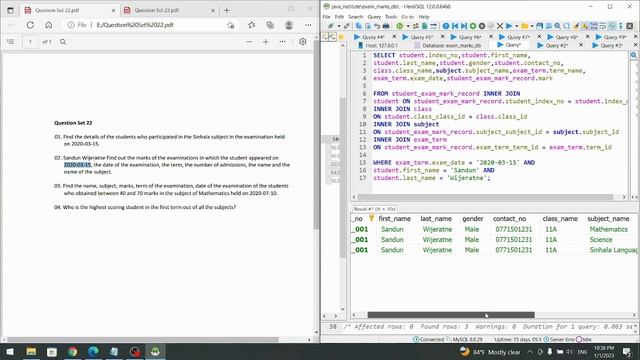This screenshot has width=640, height=360.
Task: Click the Cancel/X icon in HeidiSQL toolbar
Action: 500,26
